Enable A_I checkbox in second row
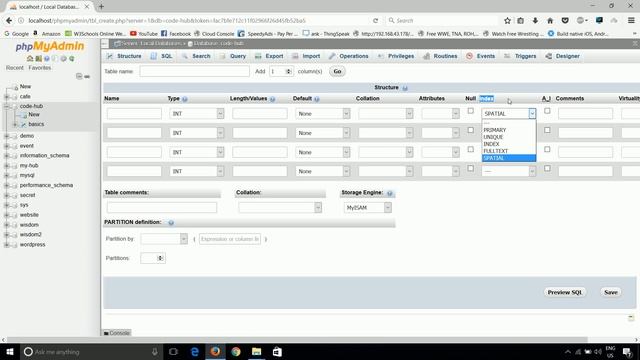 (547, 130)
